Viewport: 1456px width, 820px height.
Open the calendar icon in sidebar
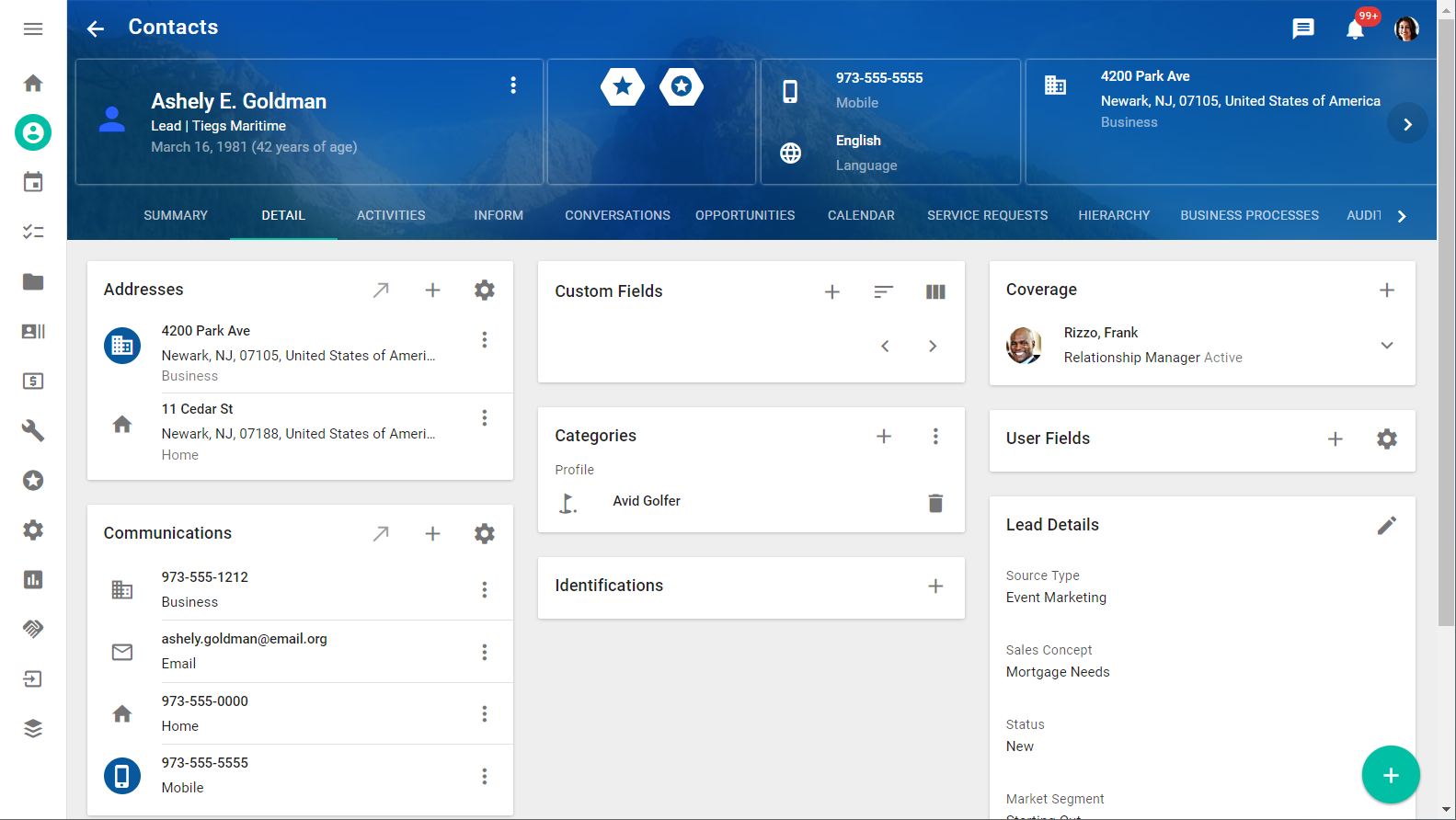(33, 182)
